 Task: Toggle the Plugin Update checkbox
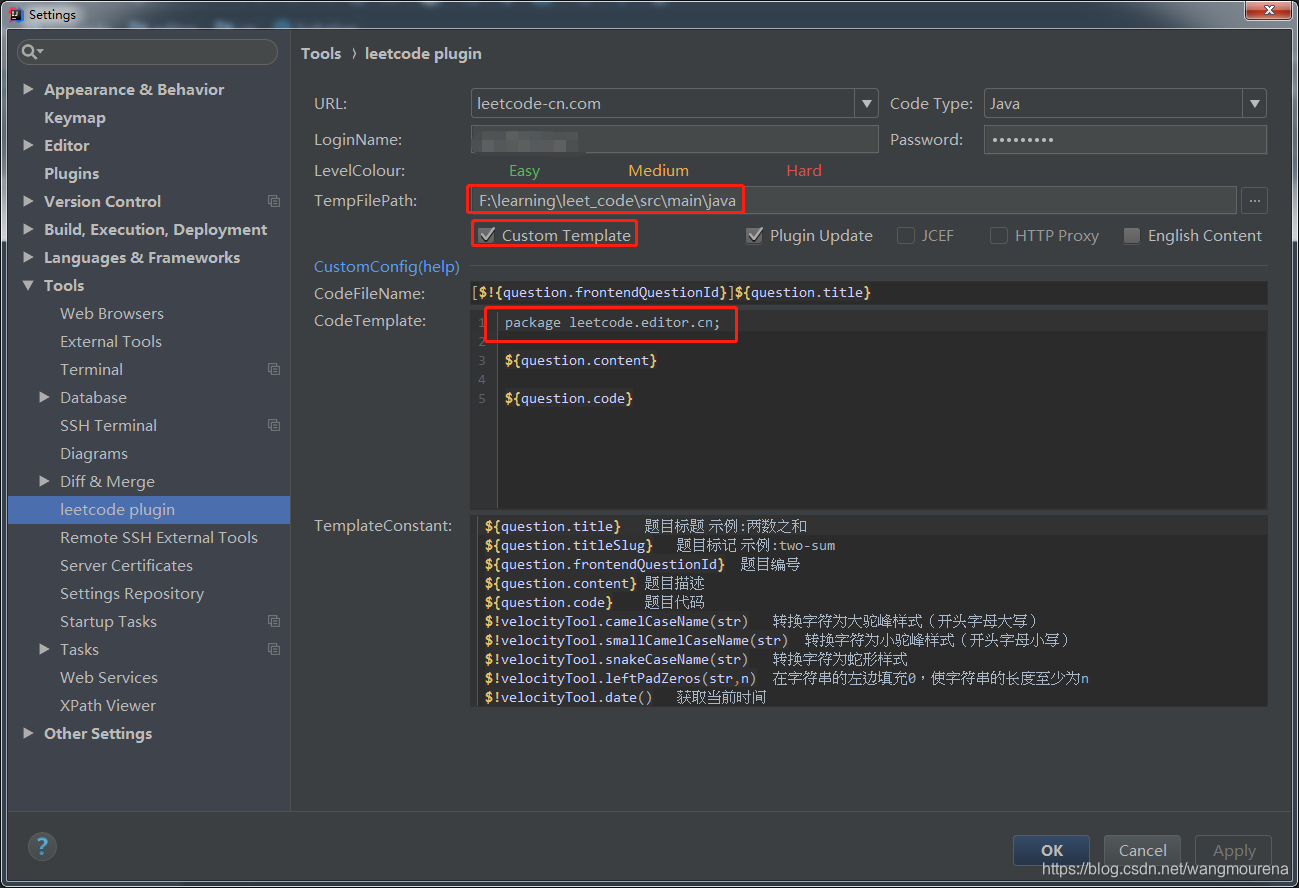(754, 236)
